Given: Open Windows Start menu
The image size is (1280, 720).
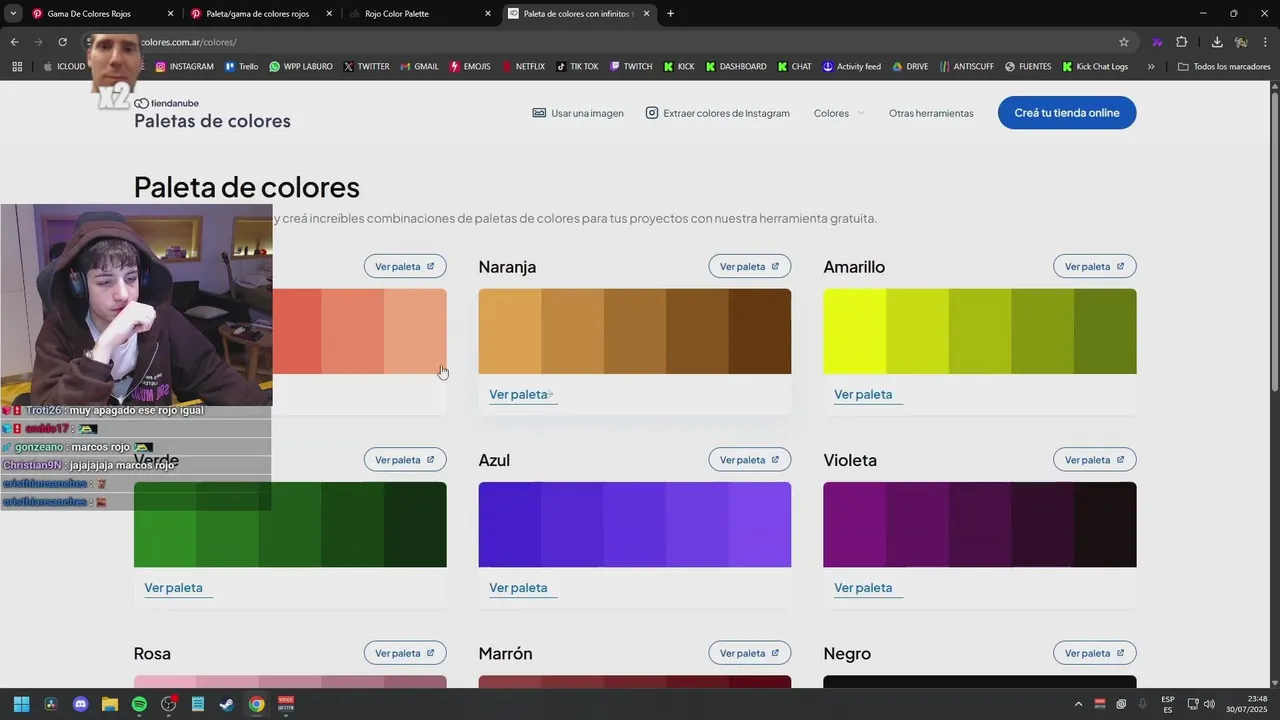Looking at the screenshot, I should pos(21,704).
